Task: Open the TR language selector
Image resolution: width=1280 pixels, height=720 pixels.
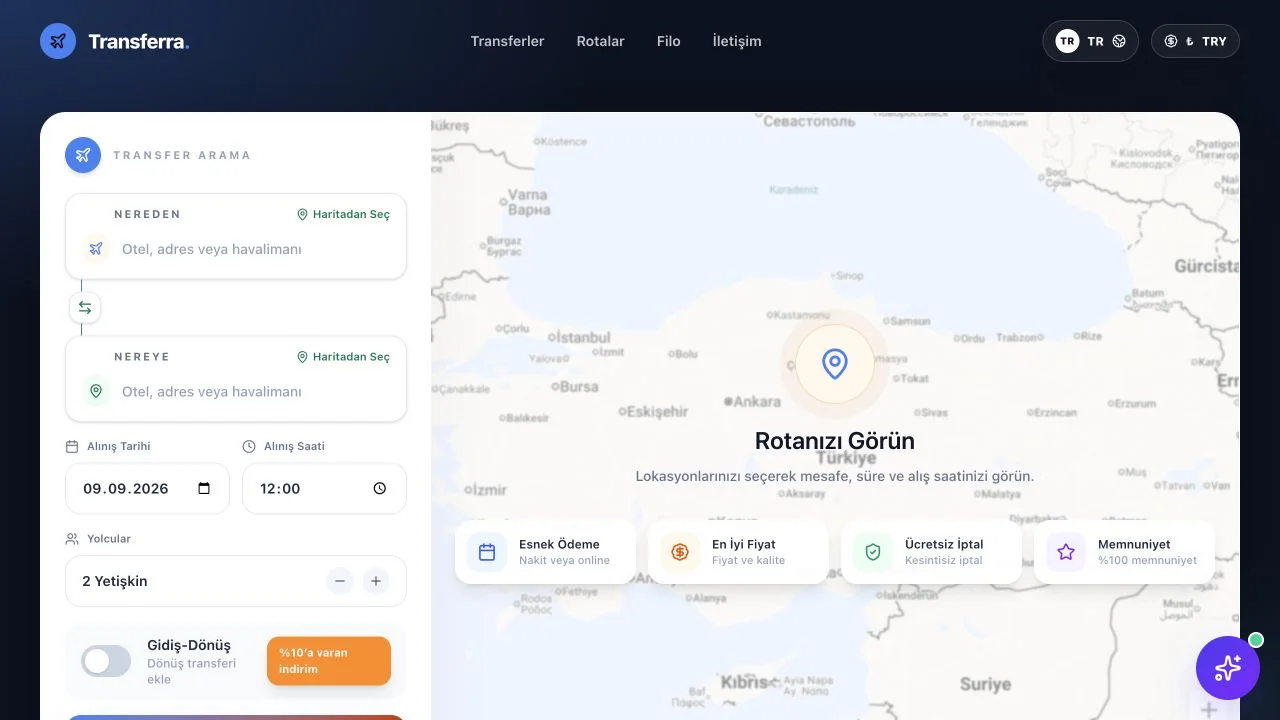Action: (1090, 41)
